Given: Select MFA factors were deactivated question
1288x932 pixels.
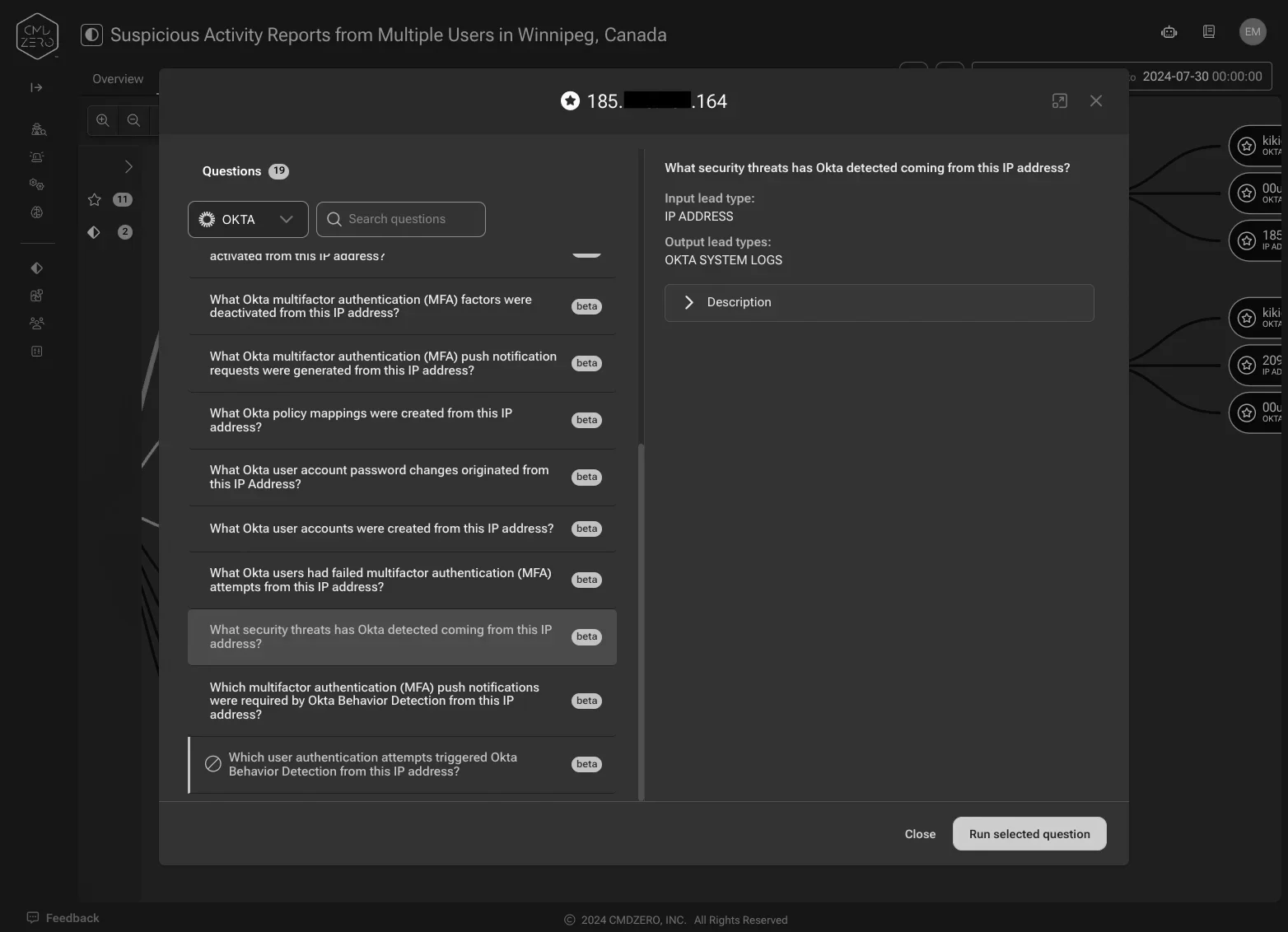Looking at the screenshot, I should click(402, 306).
